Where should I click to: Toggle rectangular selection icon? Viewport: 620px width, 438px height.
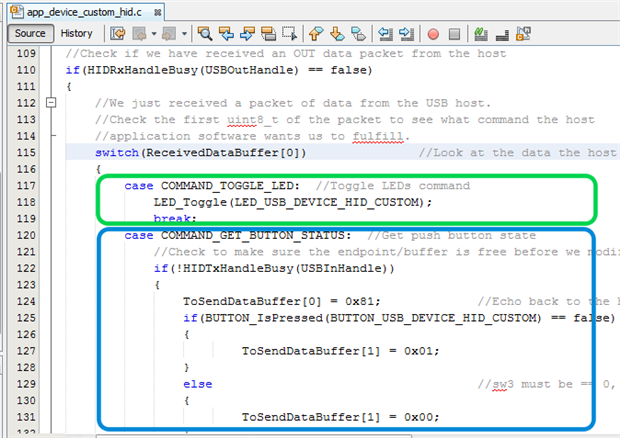pos(290,34)
